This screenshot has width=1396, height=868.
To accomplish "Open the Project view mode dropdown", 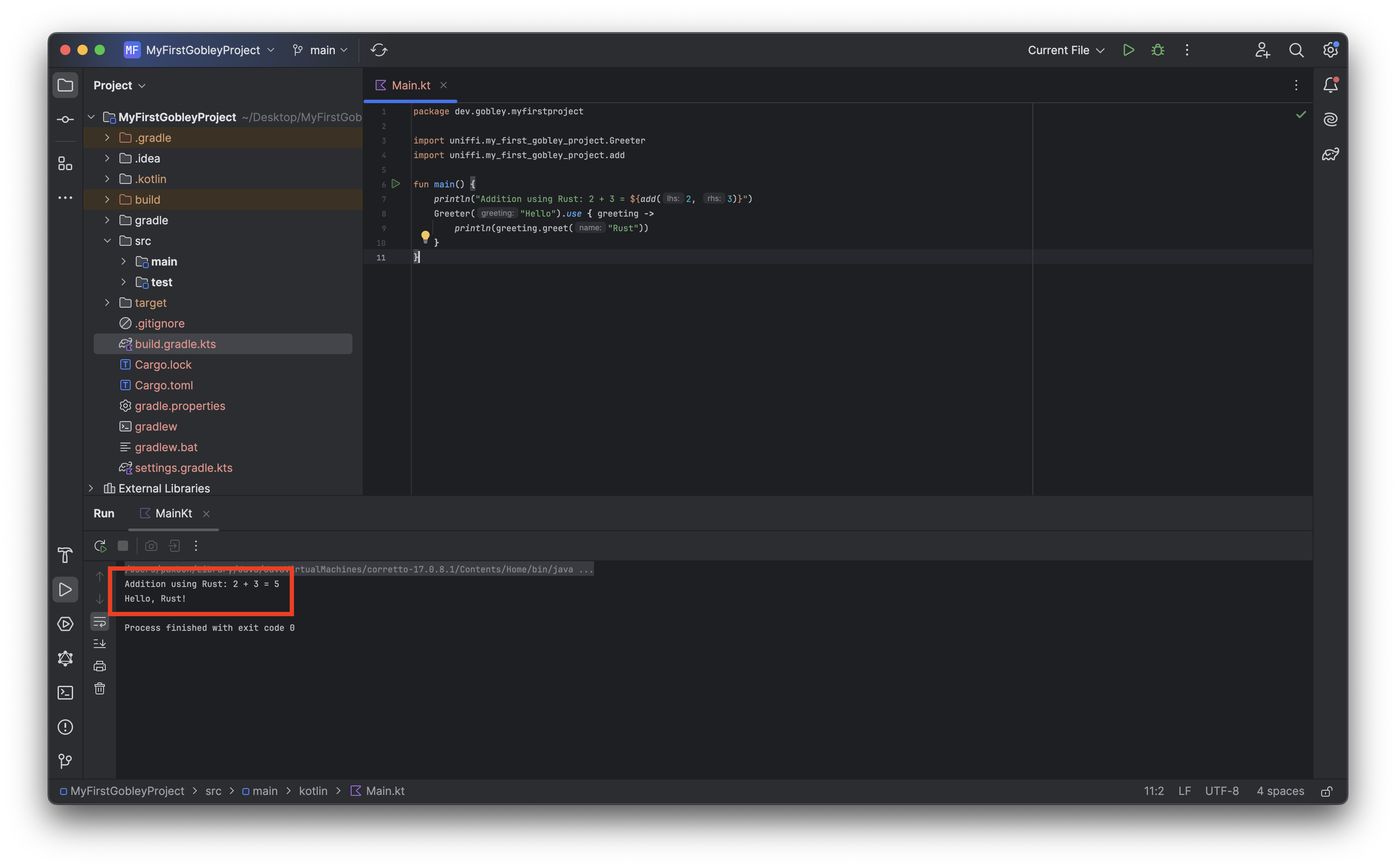I will [119, 86].
